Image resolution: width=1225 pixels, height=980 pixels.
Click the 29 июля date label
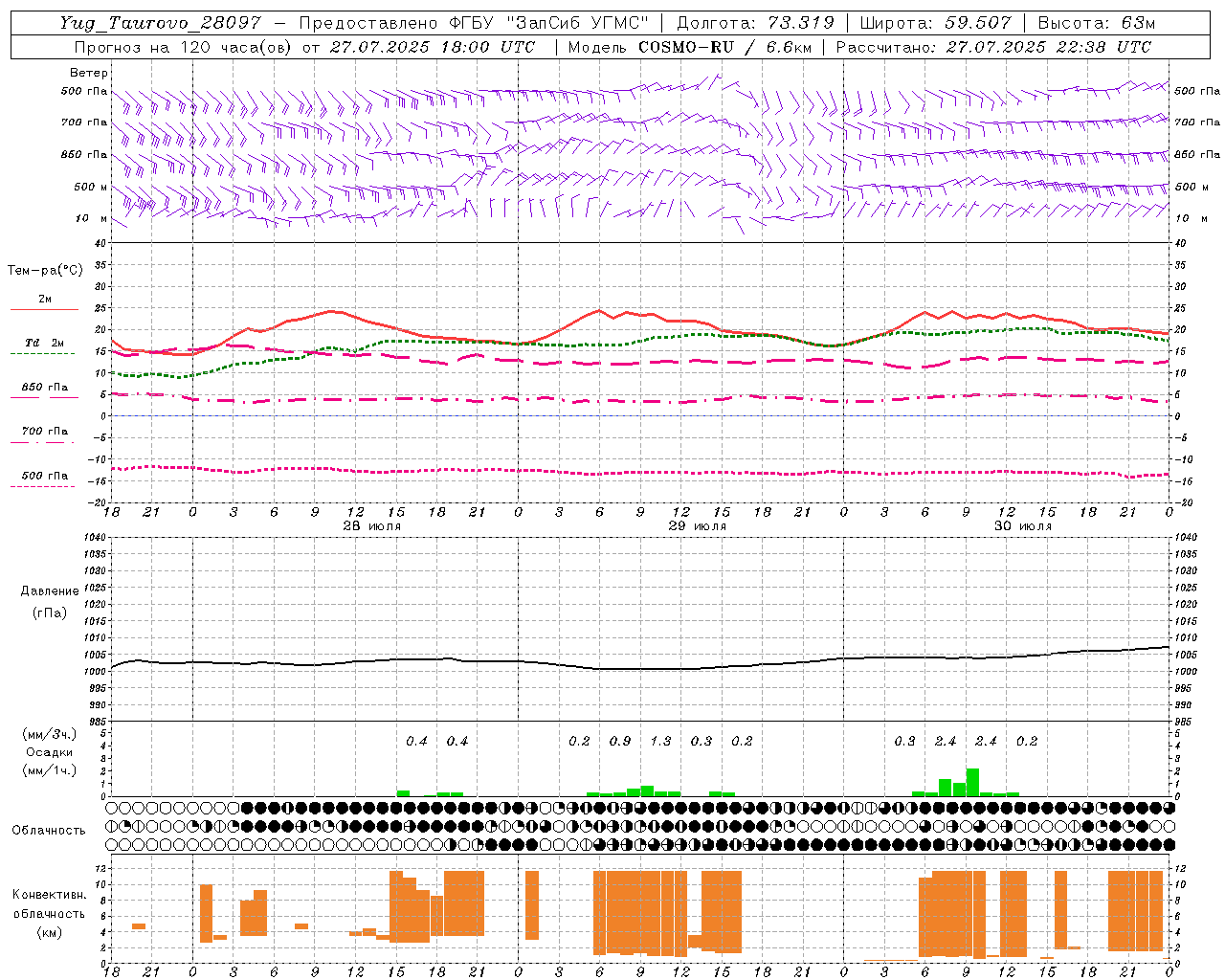coord(698,526)
